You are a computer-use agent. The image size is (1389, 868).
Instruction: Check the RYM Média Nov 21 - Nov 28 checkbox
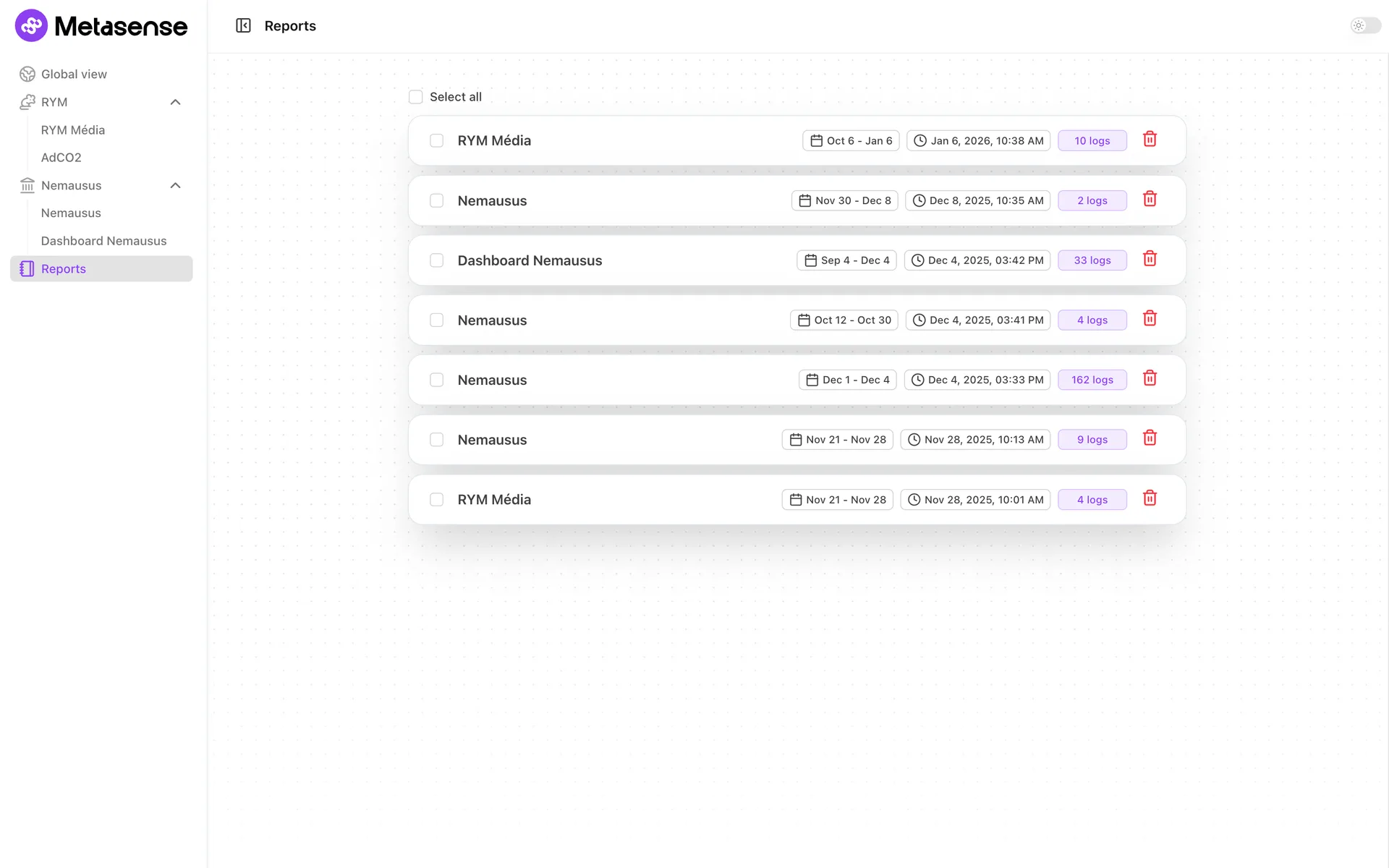coord(437,500)
